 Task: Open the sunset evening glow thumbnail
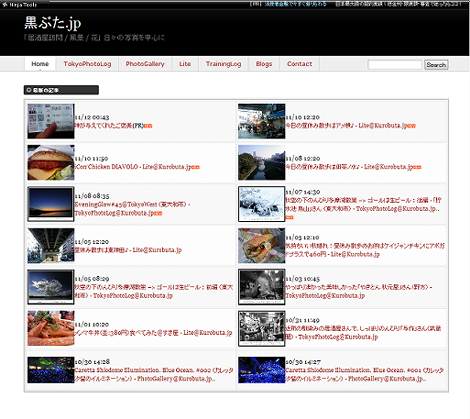[51, 204]
